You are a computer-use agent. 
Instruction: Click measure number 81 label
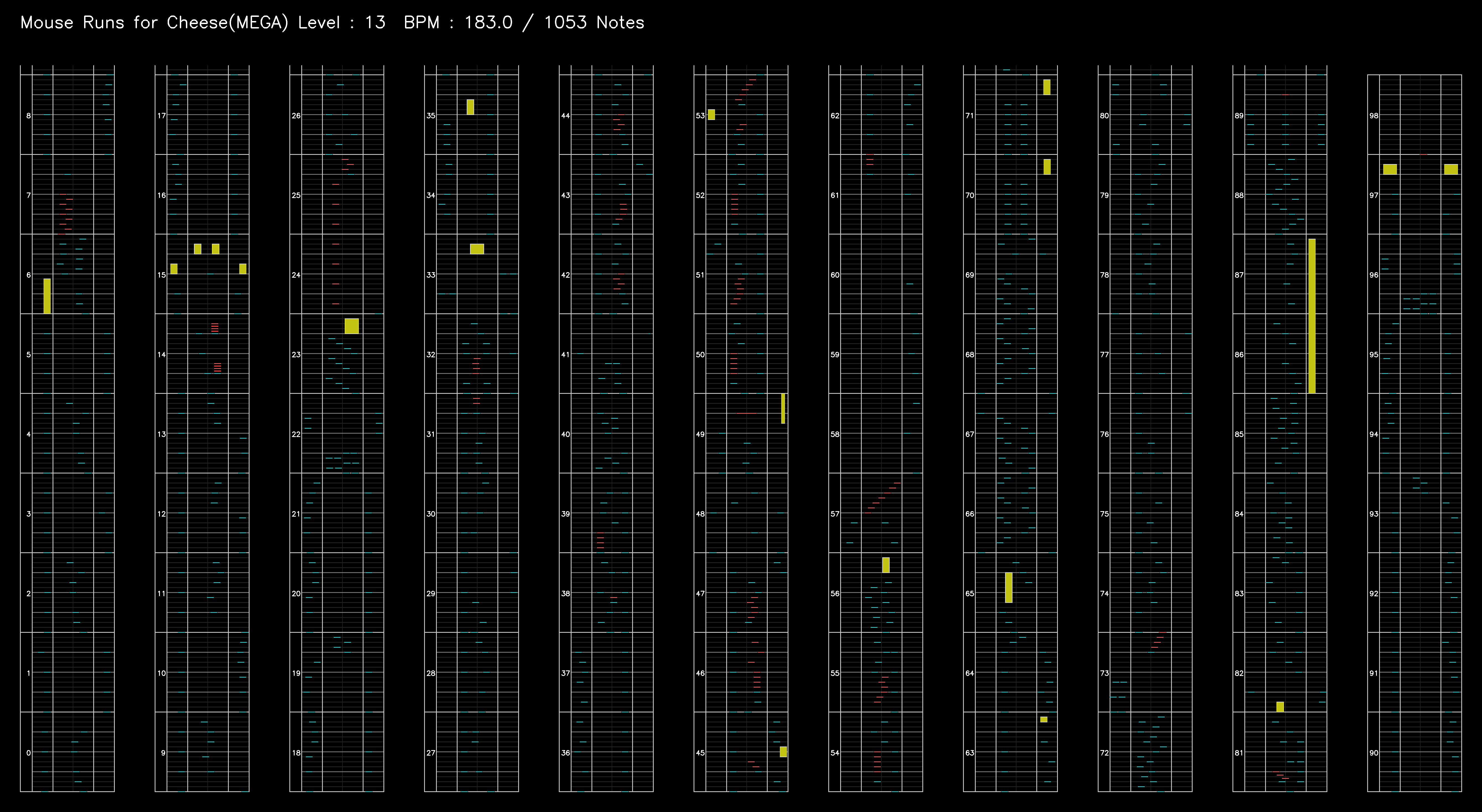tap(1239, 753)
